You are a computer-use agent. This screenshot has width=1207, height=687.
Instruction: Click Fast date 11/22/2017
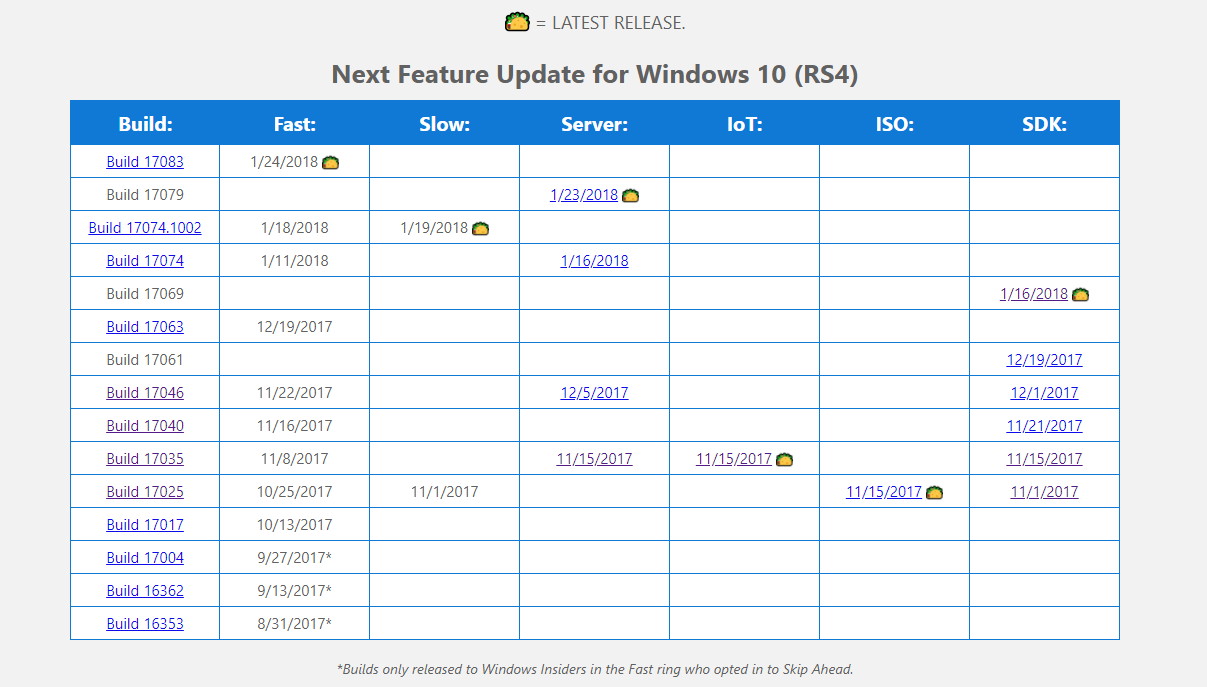pos(295,393)
